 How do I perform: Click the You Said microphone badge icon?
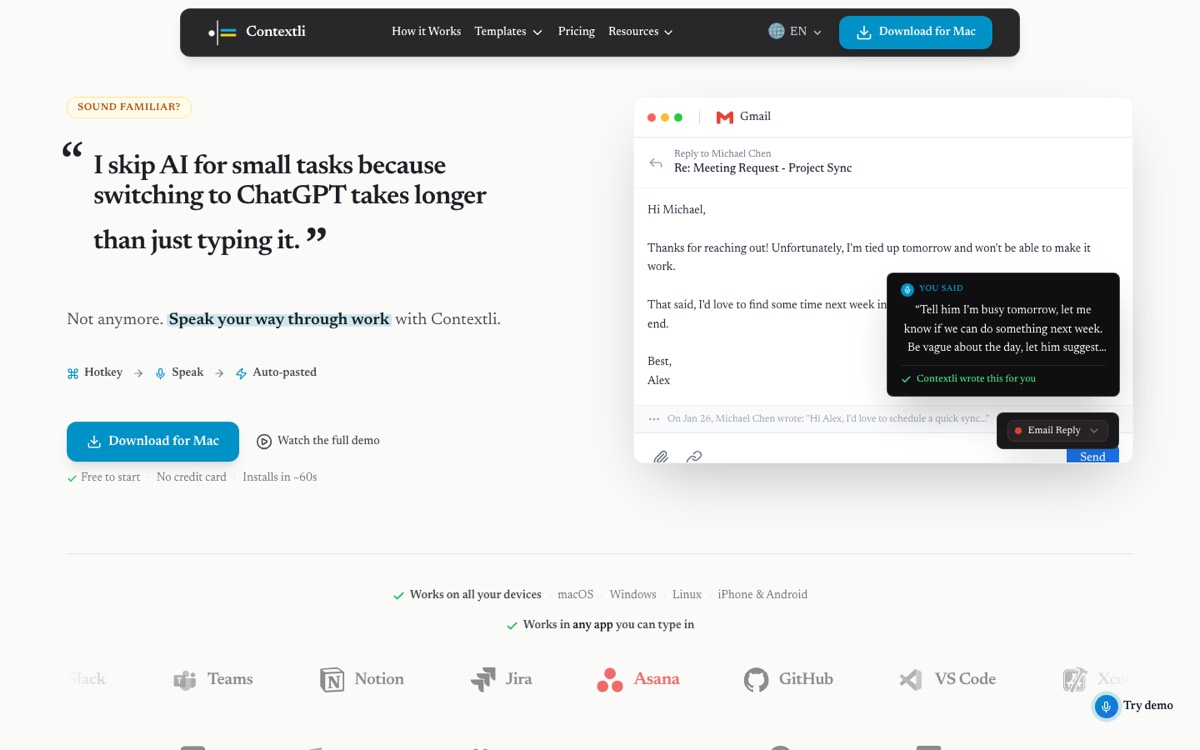(x=907, y=290)
